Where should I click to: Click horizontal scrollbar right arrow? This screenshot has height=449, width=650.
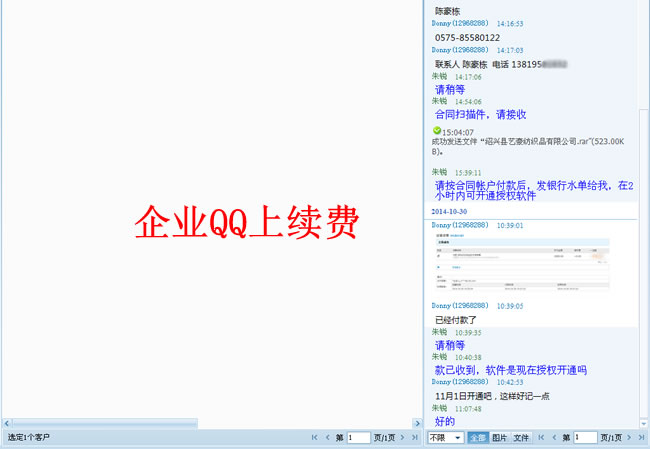417,423
